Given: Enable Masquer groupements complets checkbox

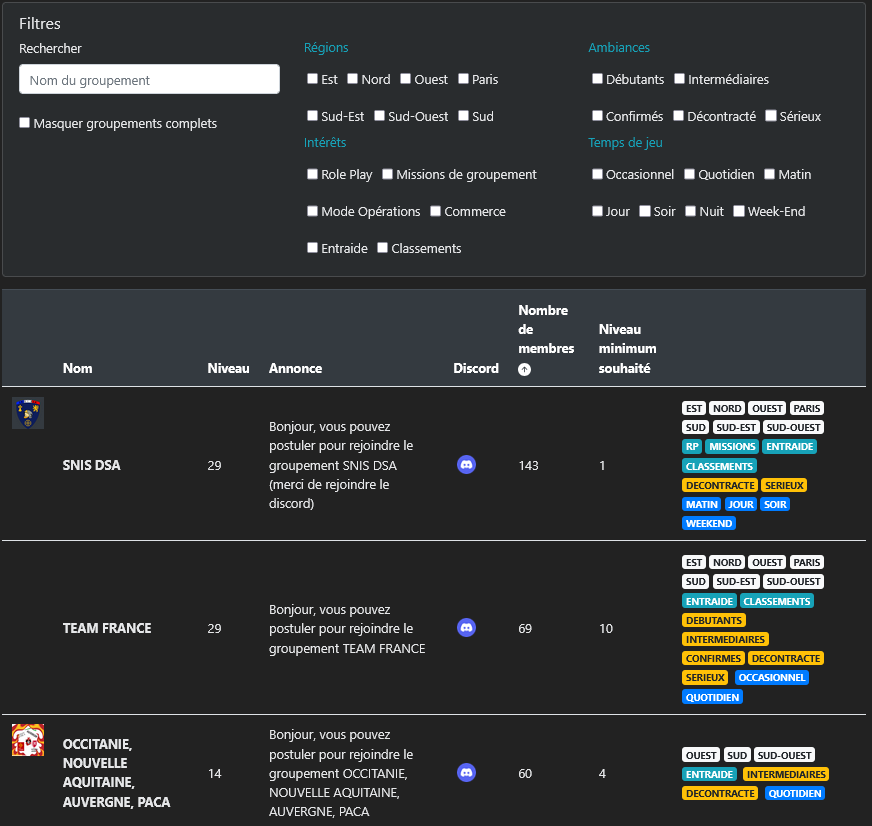Looking at the screenshot, I should tap(25, 123).
